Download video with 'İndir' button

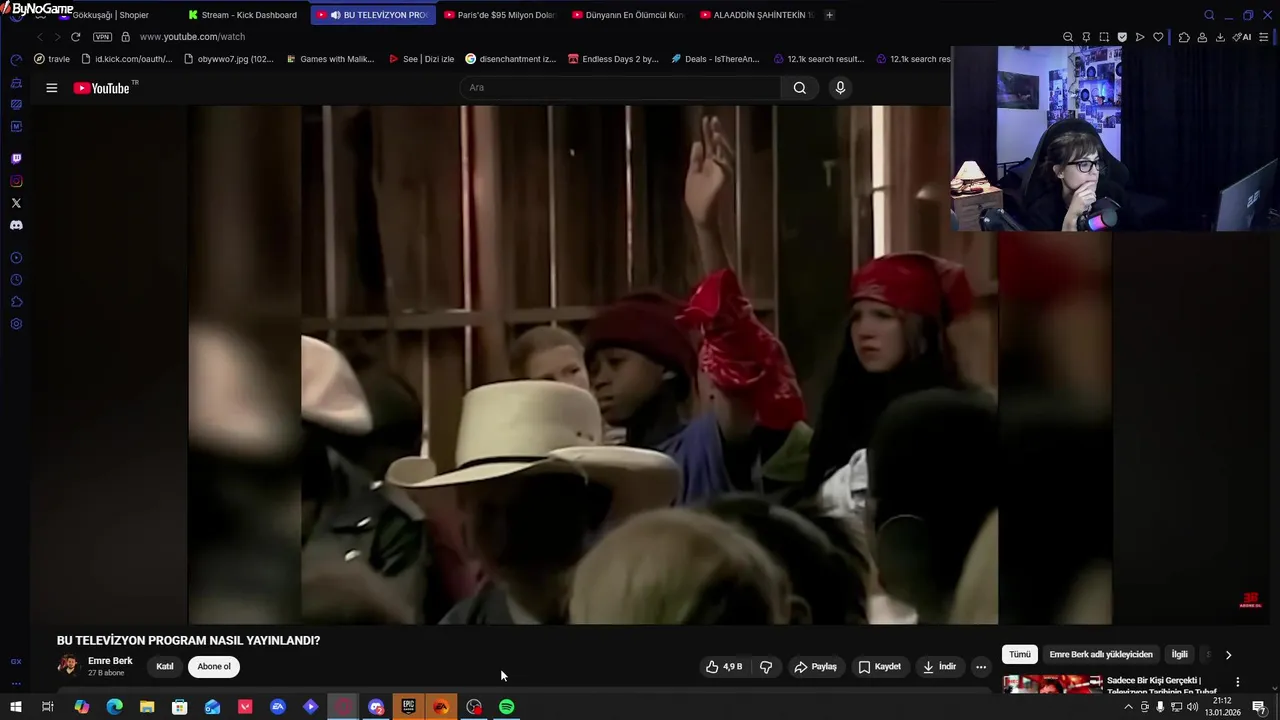[x=939, y=667]
